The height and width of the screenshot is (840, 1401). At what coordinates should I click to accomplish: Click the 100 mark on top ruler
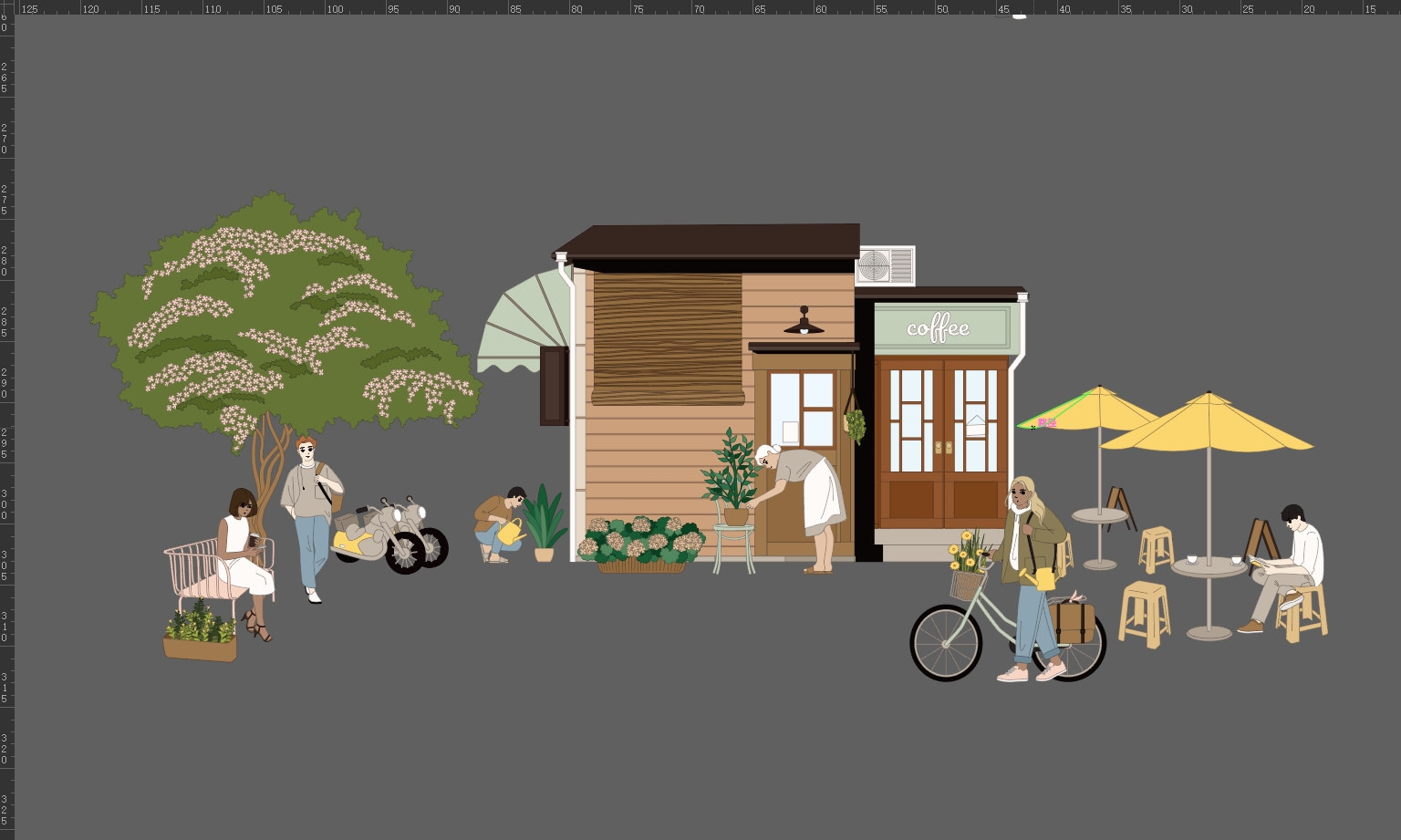click(334, 9)
